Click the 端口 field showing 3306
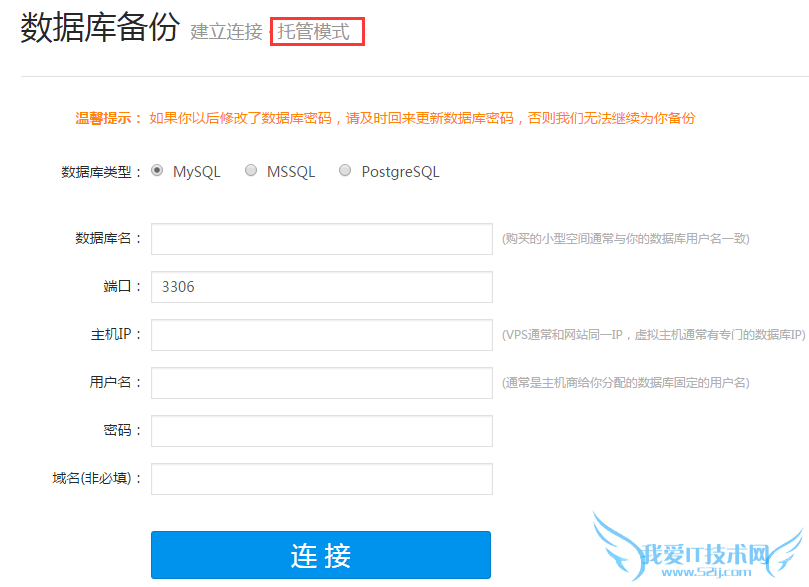 pyautogui.click(x=321, y=287)
